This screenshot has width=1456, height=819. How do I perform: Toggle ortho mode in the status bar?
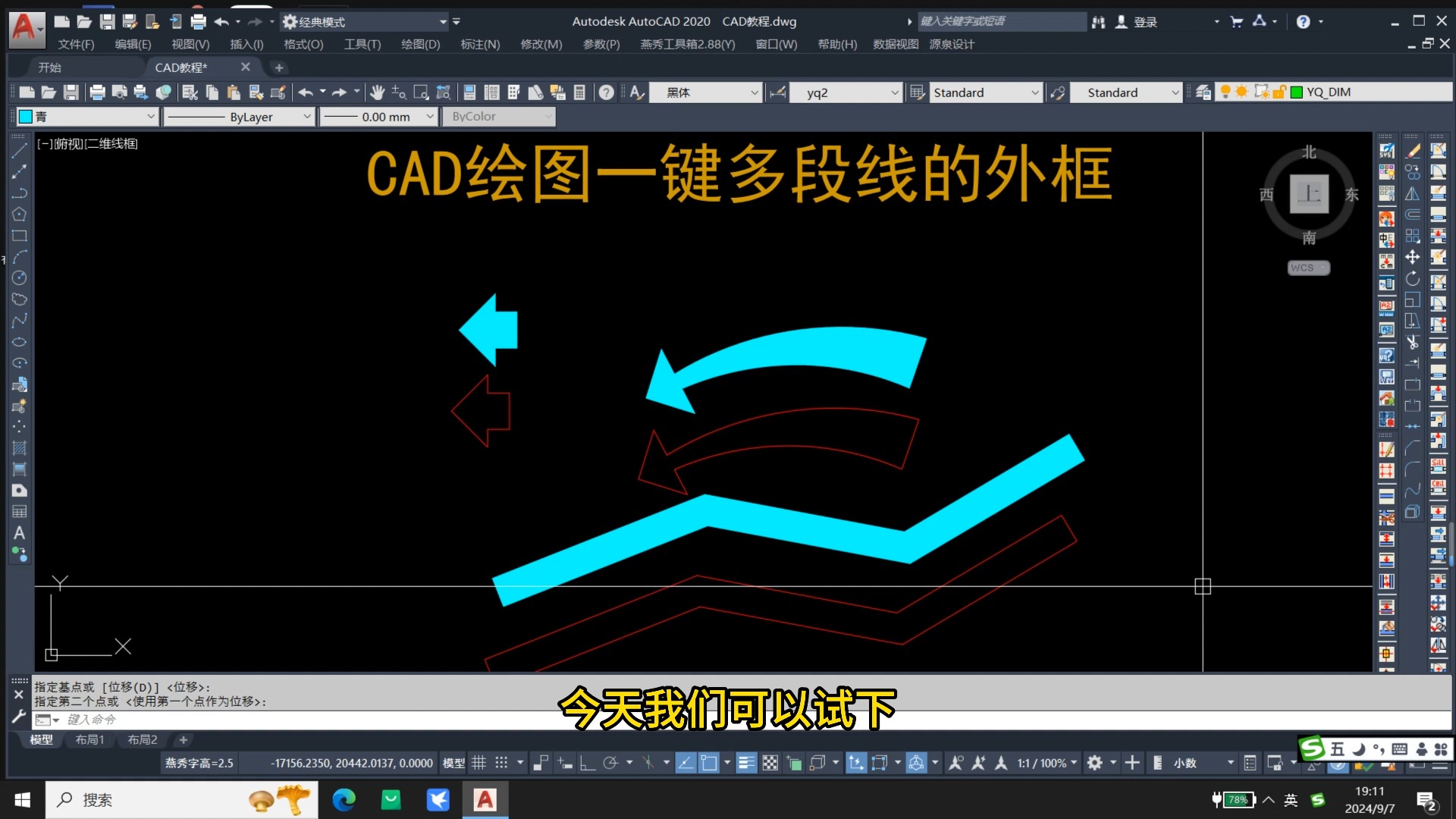click(586, 762)
